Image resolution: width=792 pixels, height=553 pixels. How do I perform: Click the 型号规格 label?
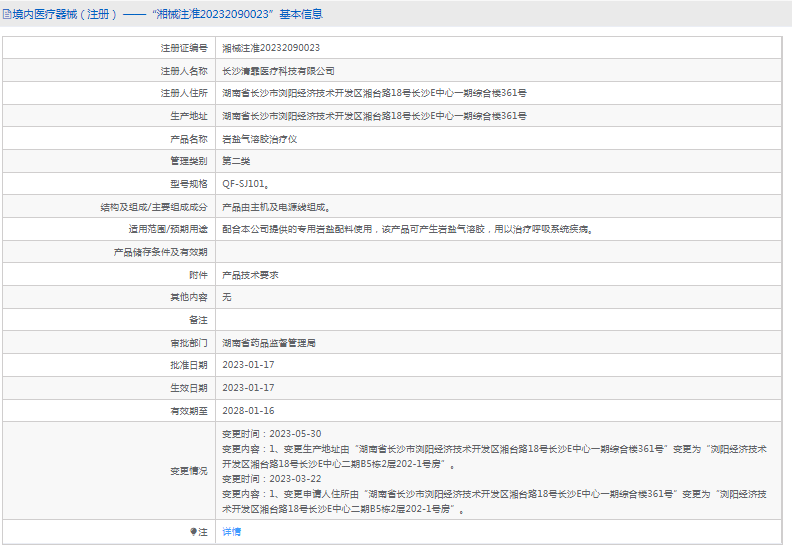pos(188,184)
